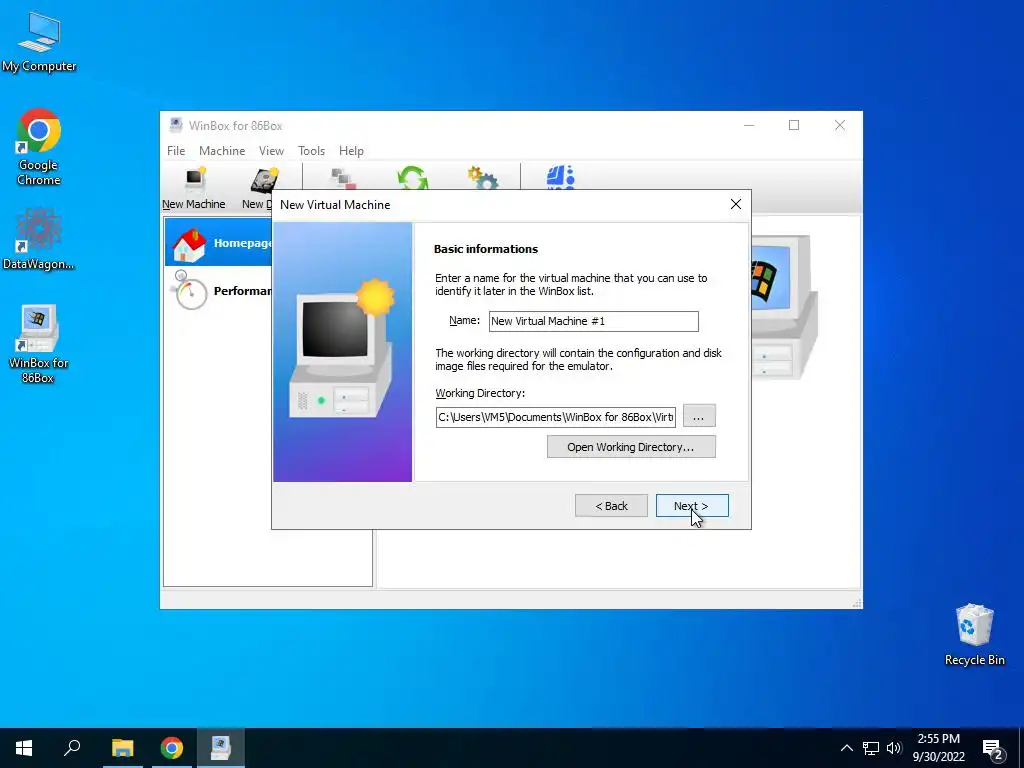The image size is (1024, 768).
Task: Open the Recycle Bin desktop icon
Action: click(x=974, y=635)
